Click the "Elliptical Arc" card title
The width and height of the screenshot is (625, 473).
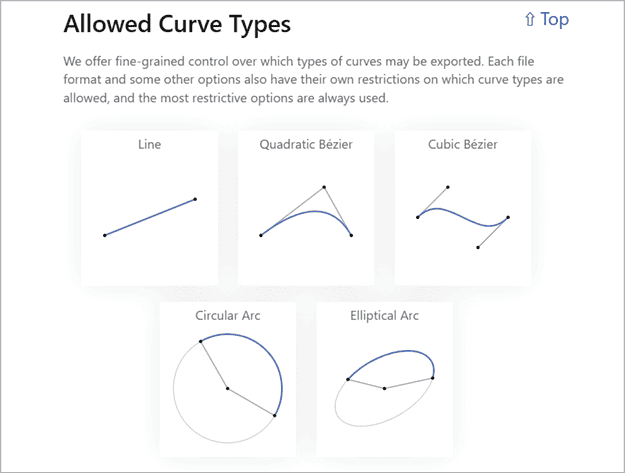385,316
